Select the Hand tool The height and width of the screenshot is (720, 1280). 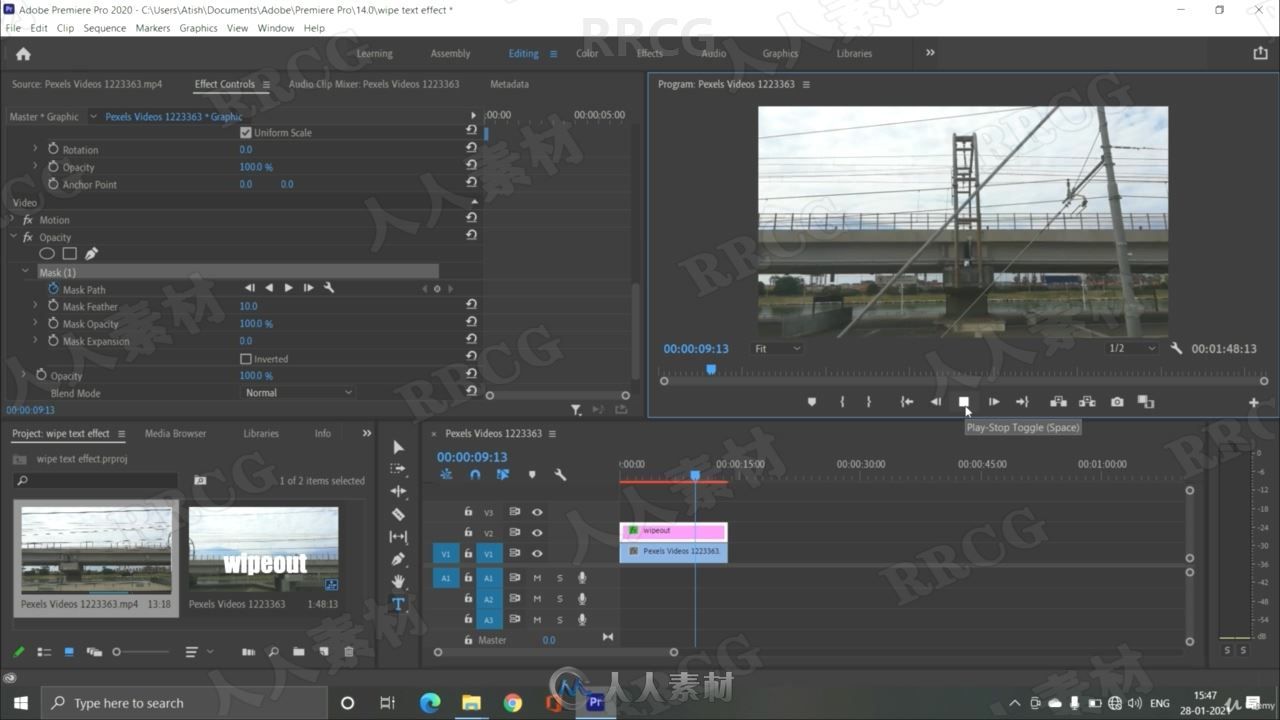coord(398,582)
